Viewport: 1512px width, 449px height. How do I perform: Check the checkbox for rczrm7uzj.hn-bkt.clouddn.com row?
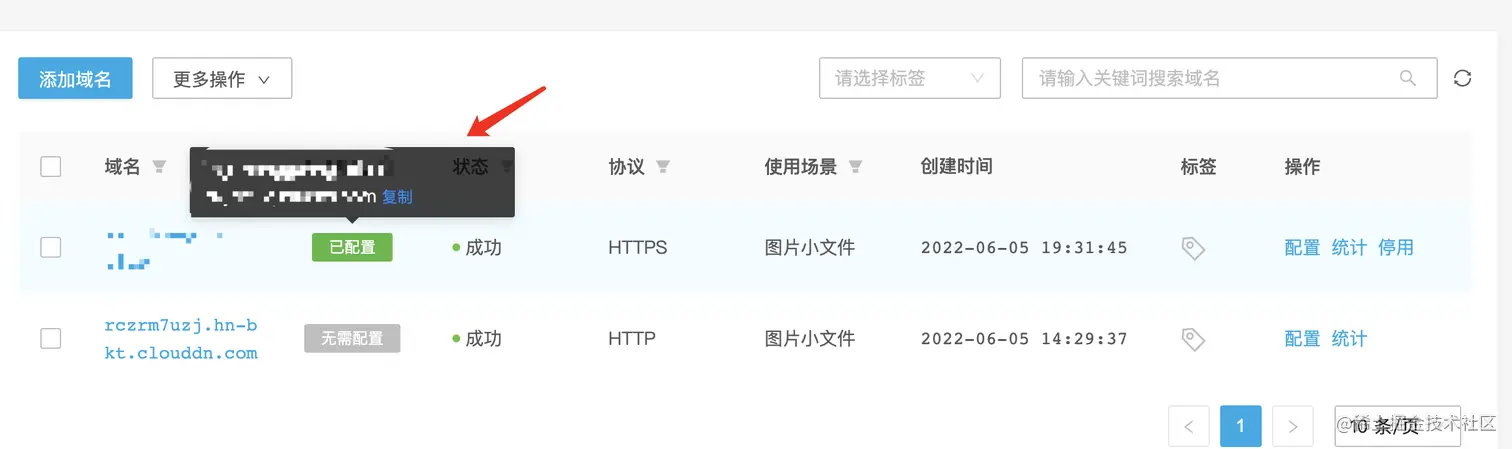(51, 339)
